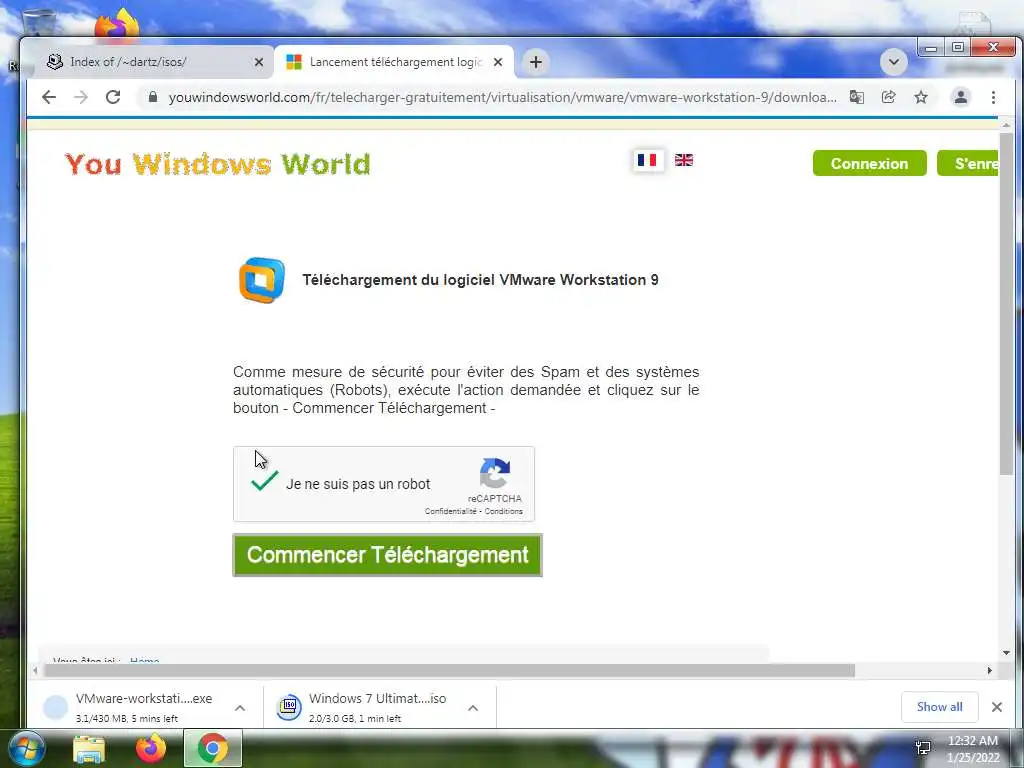This screenshot has width=1024, height=768.
Task: Click the S'enregistrer button
Action: pos(967,163)
